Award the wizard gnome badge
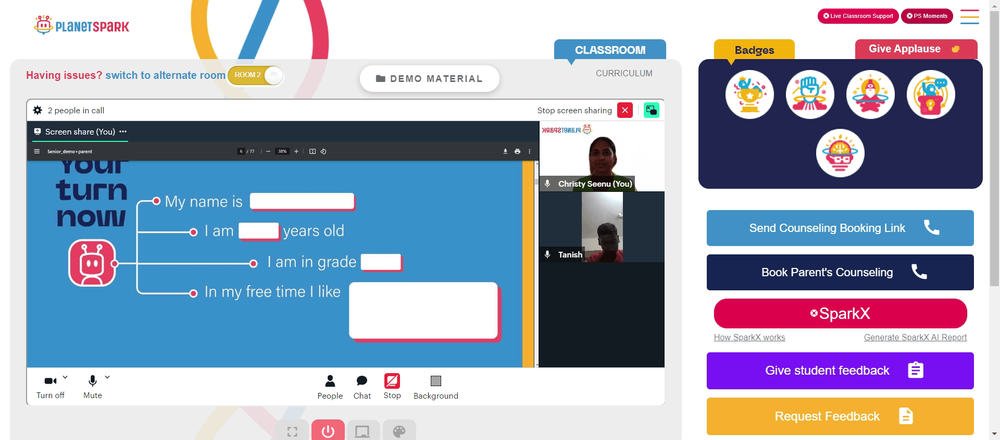This screenshot has height=440, width=1000. point(870,94)
